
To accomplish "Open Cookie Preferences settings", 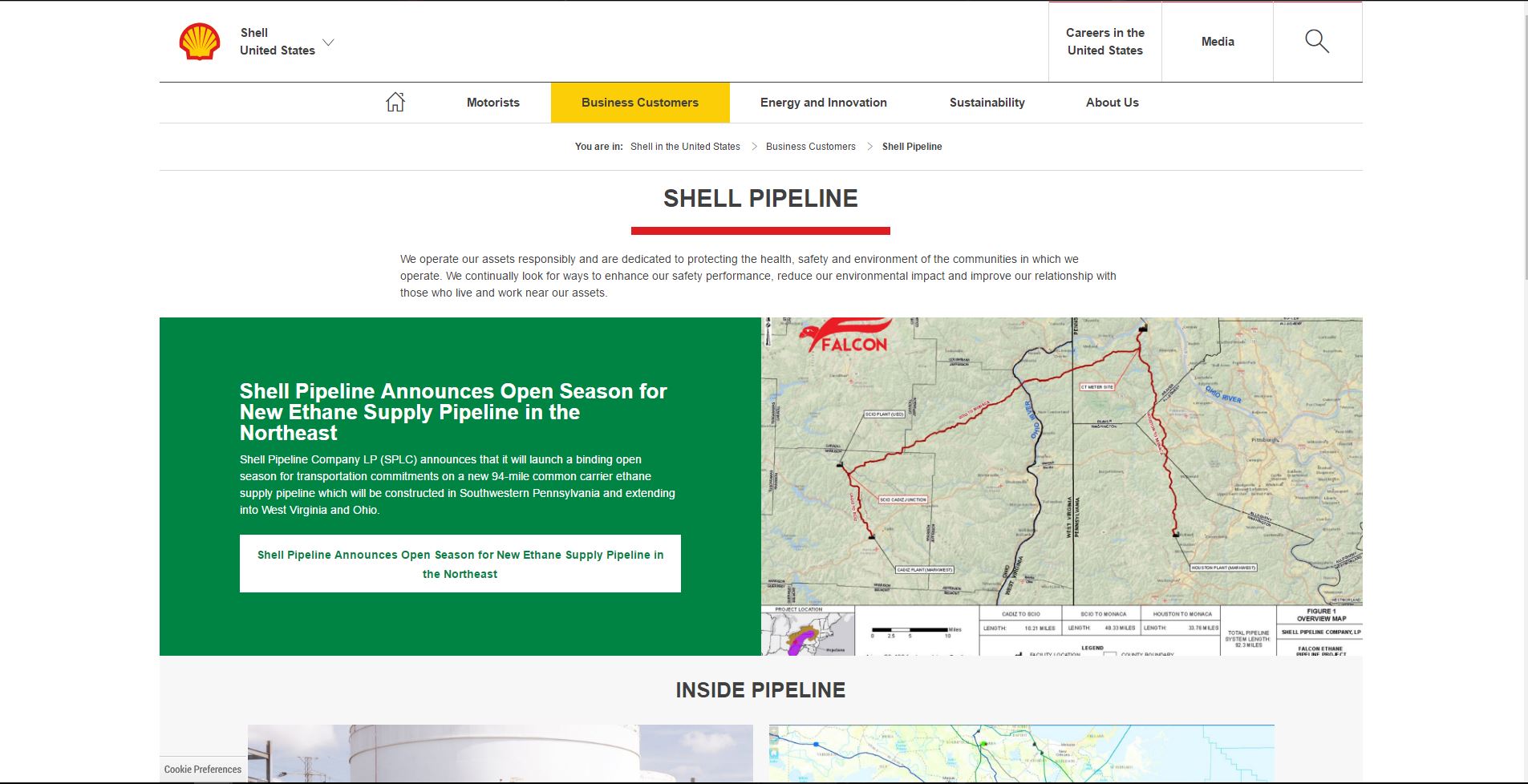I will 202,770.
